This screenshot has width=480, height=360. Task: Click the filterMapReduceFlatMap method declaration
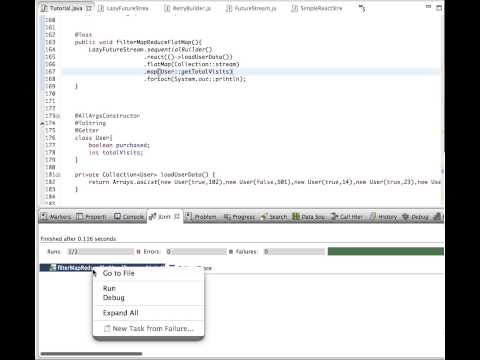tap(138, 42)
